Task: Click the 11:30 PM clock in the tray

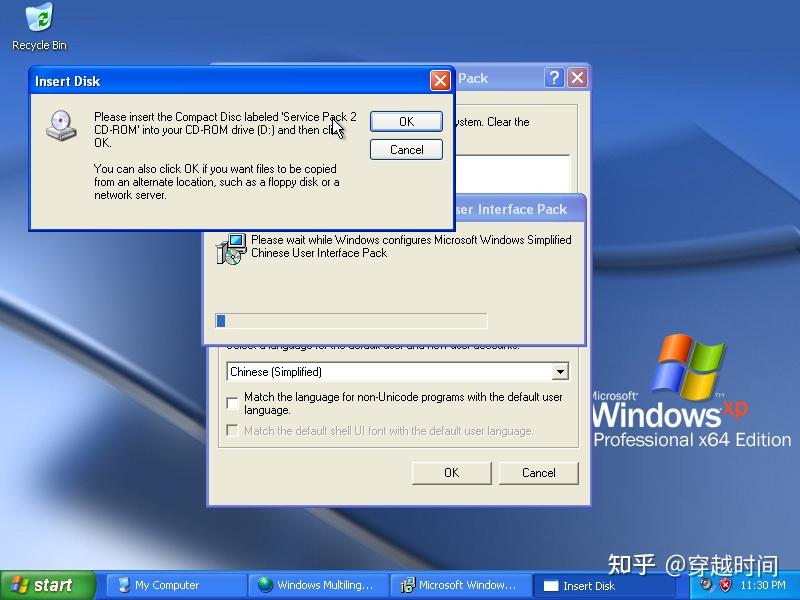Action: (x=763, y=585)
